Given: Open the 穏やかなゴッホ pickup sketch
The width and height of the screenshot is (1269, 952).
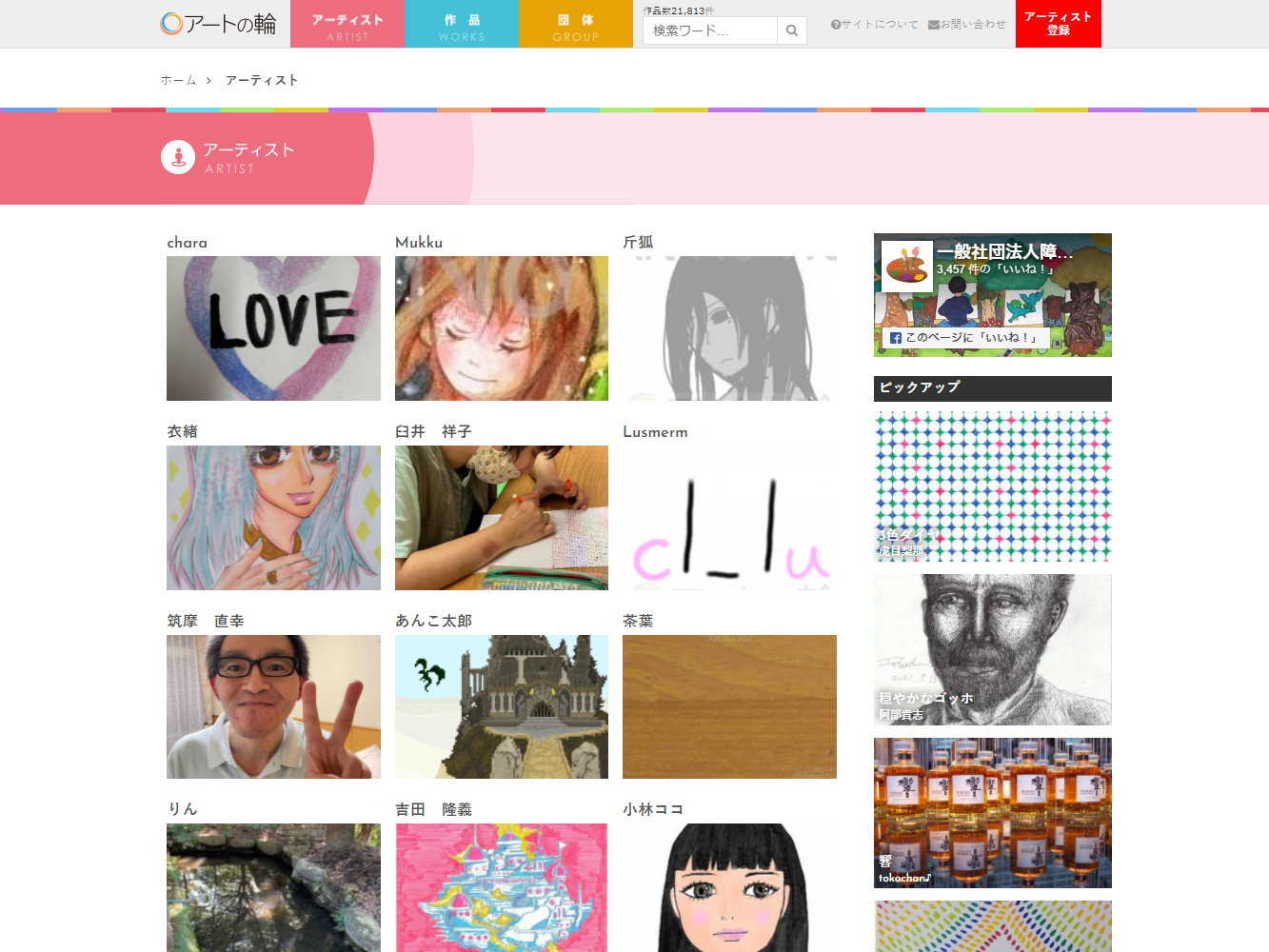Looking at the screenshot, I should coord(993,650).
